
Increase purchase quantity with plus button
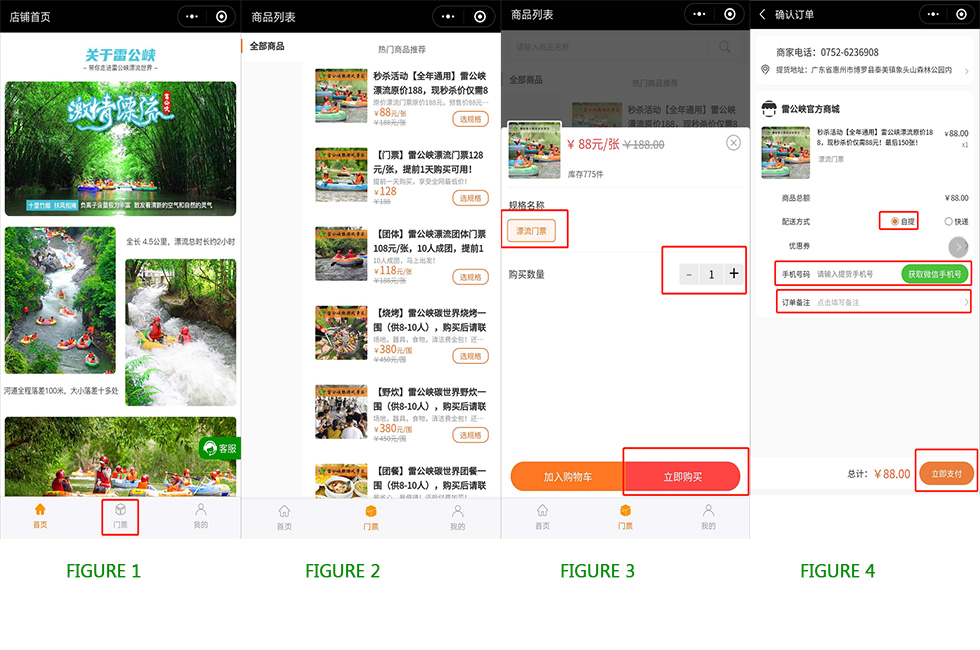click(x=734, y=274)
